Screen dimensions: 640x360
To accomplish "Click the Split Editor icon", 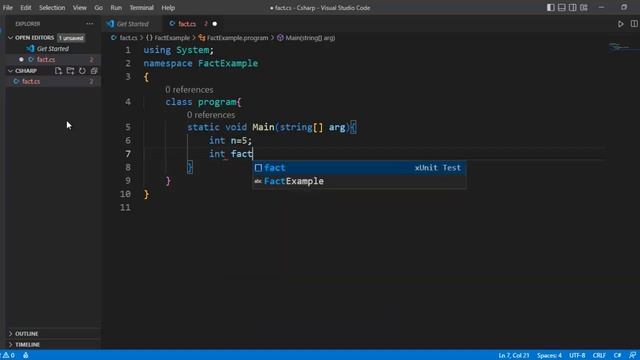I will [634, 24].
